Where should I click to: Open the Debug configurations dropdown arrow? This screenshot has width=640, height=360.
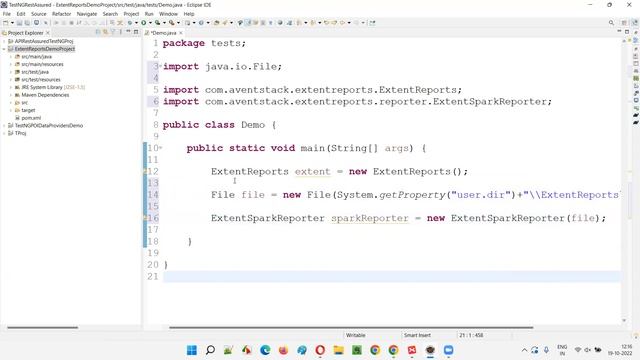click(x=136, y=23)
